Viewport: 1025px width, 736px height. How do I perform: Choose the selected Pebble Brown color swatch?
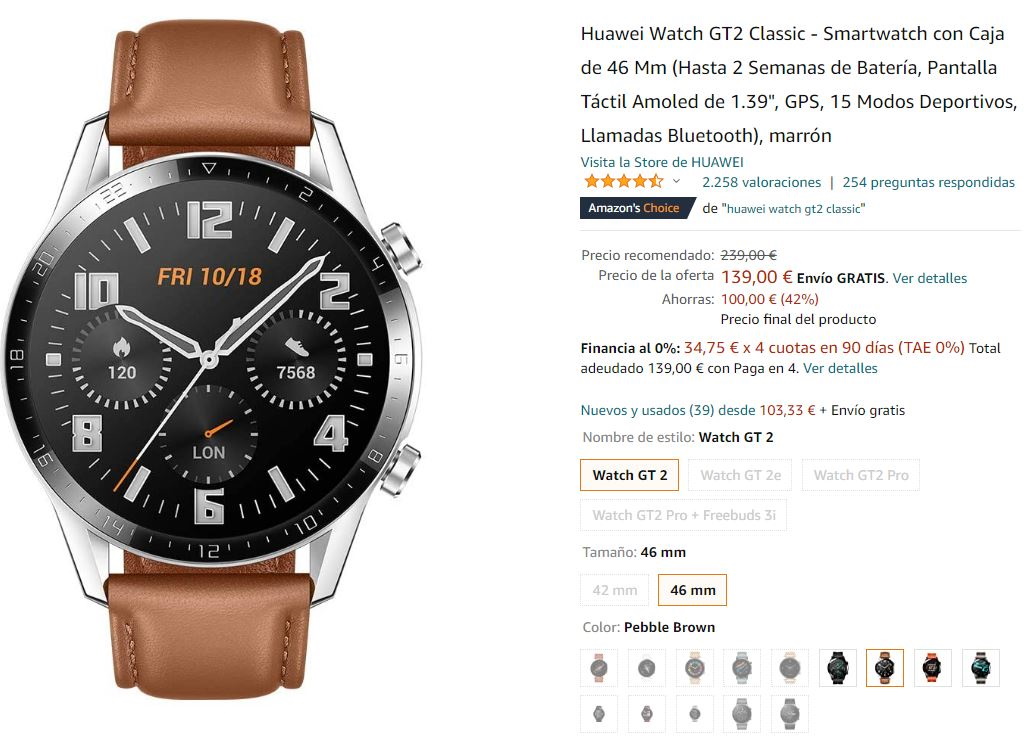coord(885,668)
